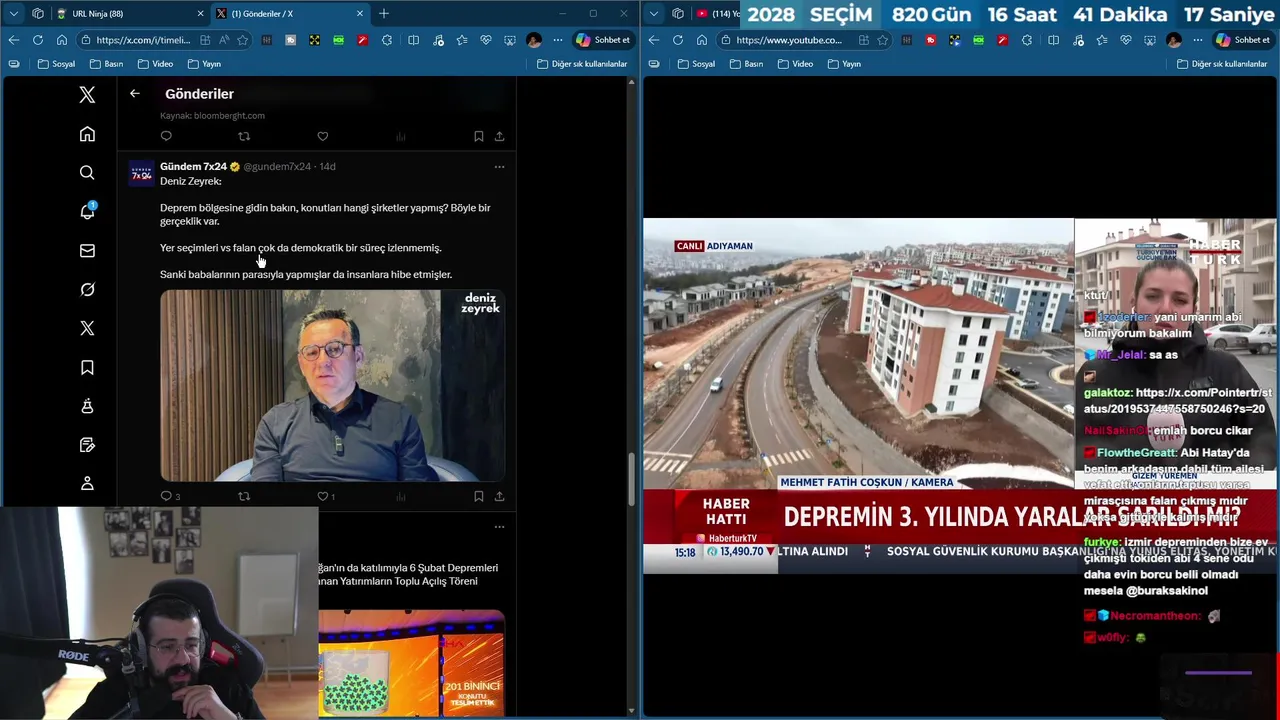Open Grok icon in X sidebar
The width and height of the screenshot is (1280, 720).
coord(87,289)
